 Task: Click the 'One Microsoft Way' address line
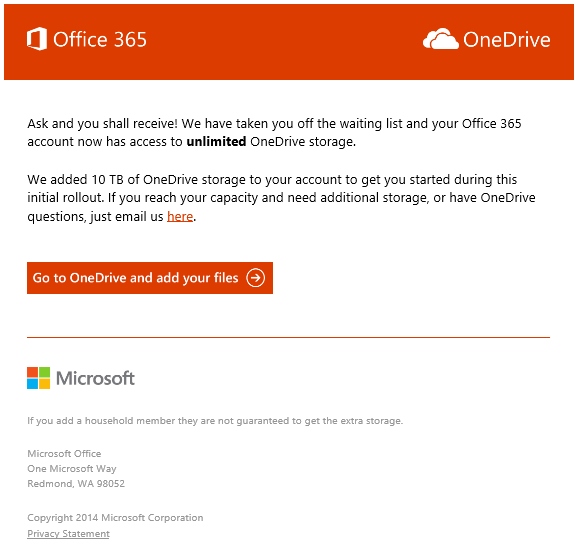coord(72,469)
